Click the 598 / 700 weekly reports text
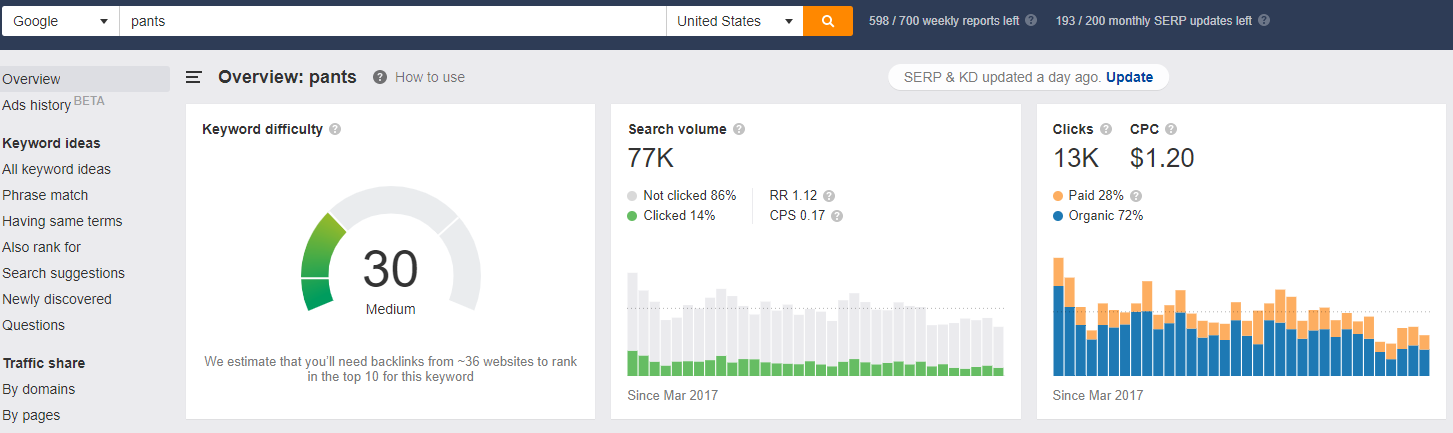The height and width of the screenshot is (433, 1453). [944, 20]
